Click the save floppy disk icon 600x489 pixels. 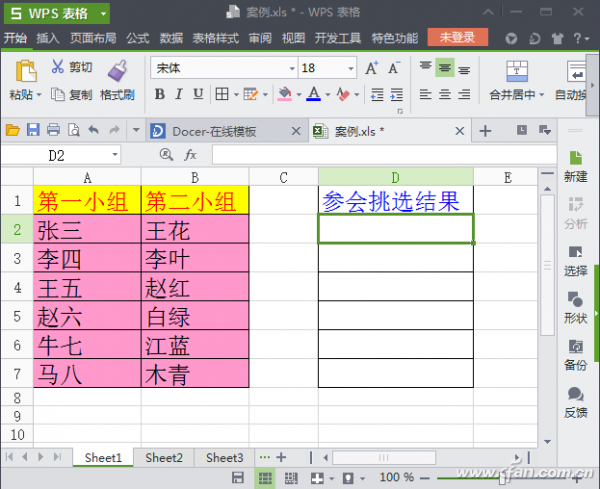33,130
